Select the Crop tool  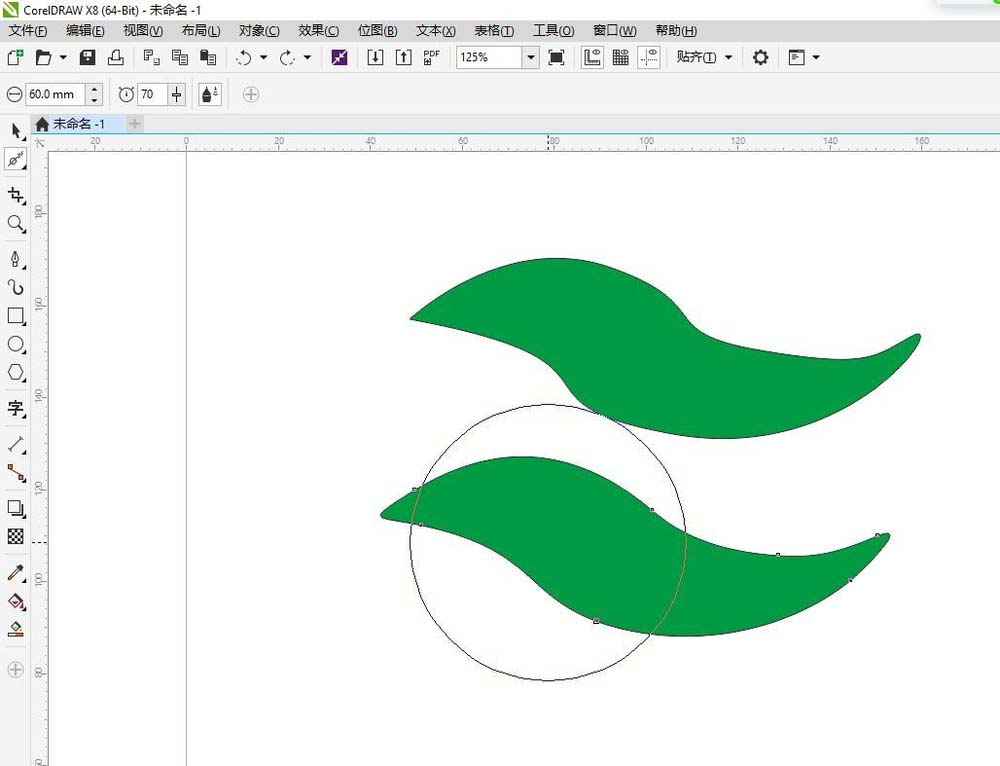(x=15, y=195)
